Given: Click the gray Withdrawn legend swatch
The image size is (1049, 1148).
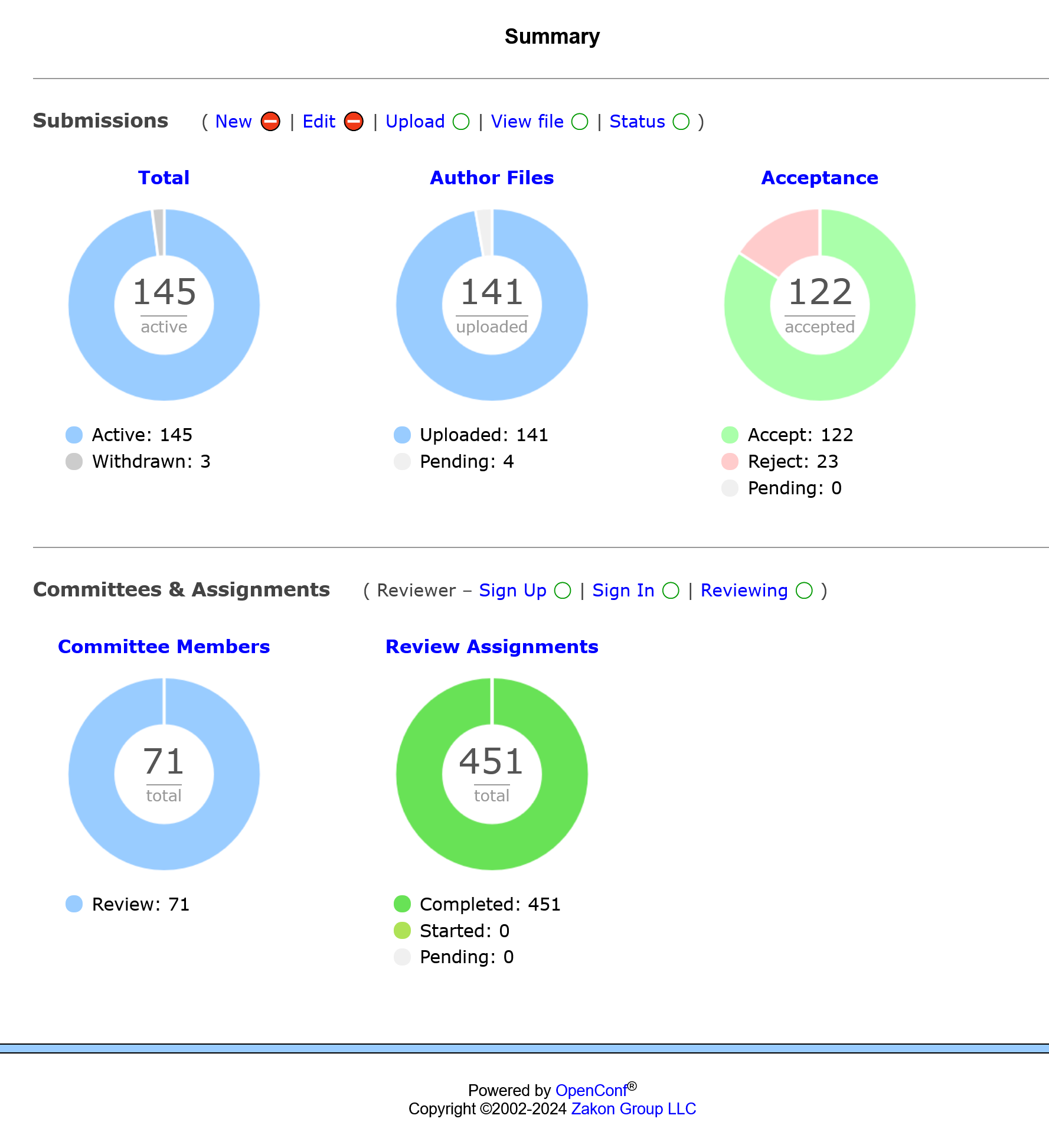Looking at the screenshot, I should [x=74, y=461].
